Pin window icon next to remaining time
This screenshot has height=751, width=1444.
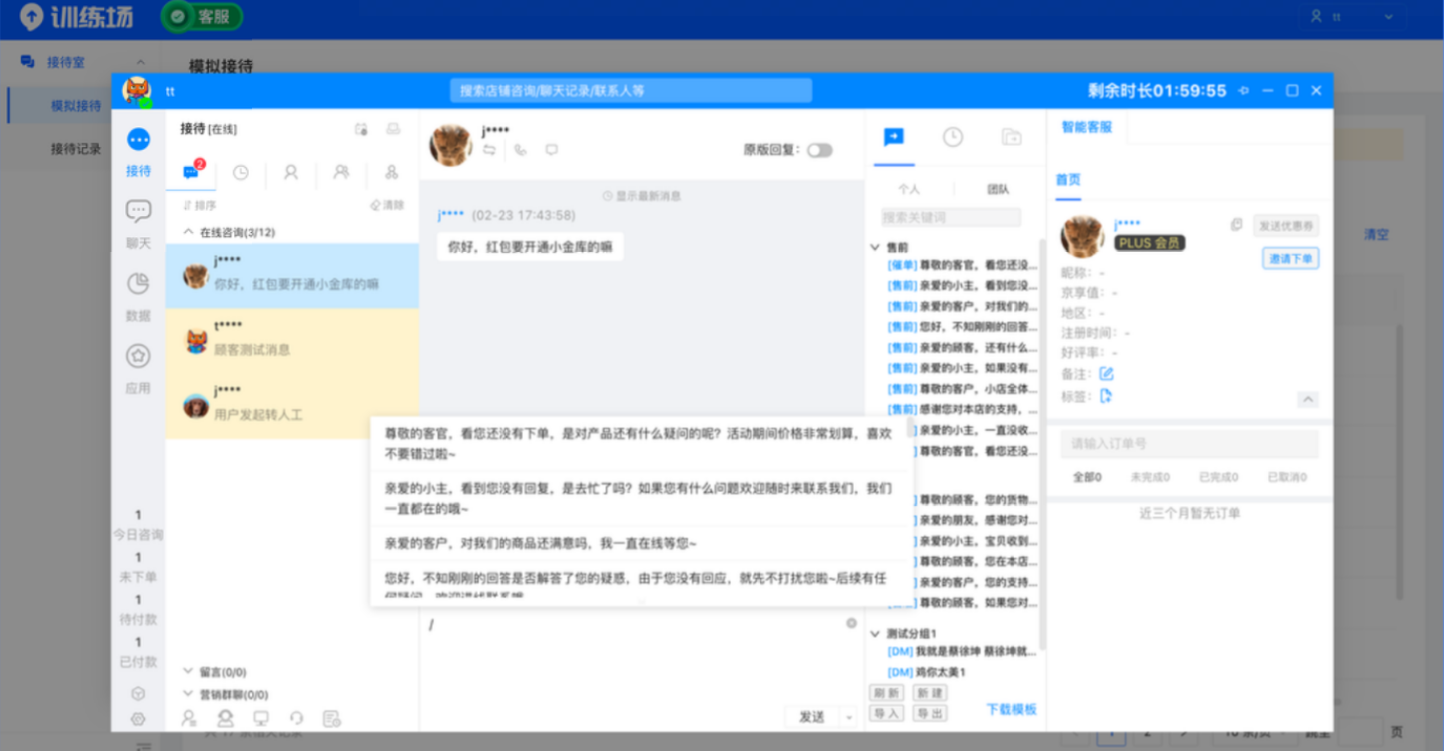(1244, 90)
